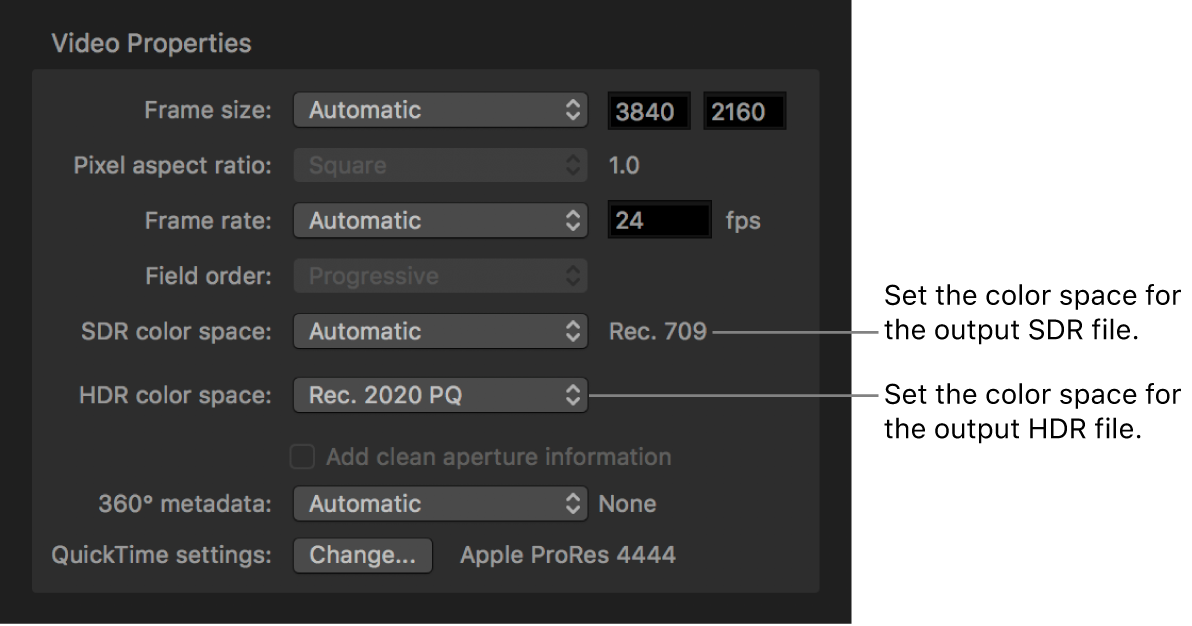Click the SDR color space chevron icon
Image resolution: width=1192 pixels, height=626 pixels.
[x=573, y=331]
